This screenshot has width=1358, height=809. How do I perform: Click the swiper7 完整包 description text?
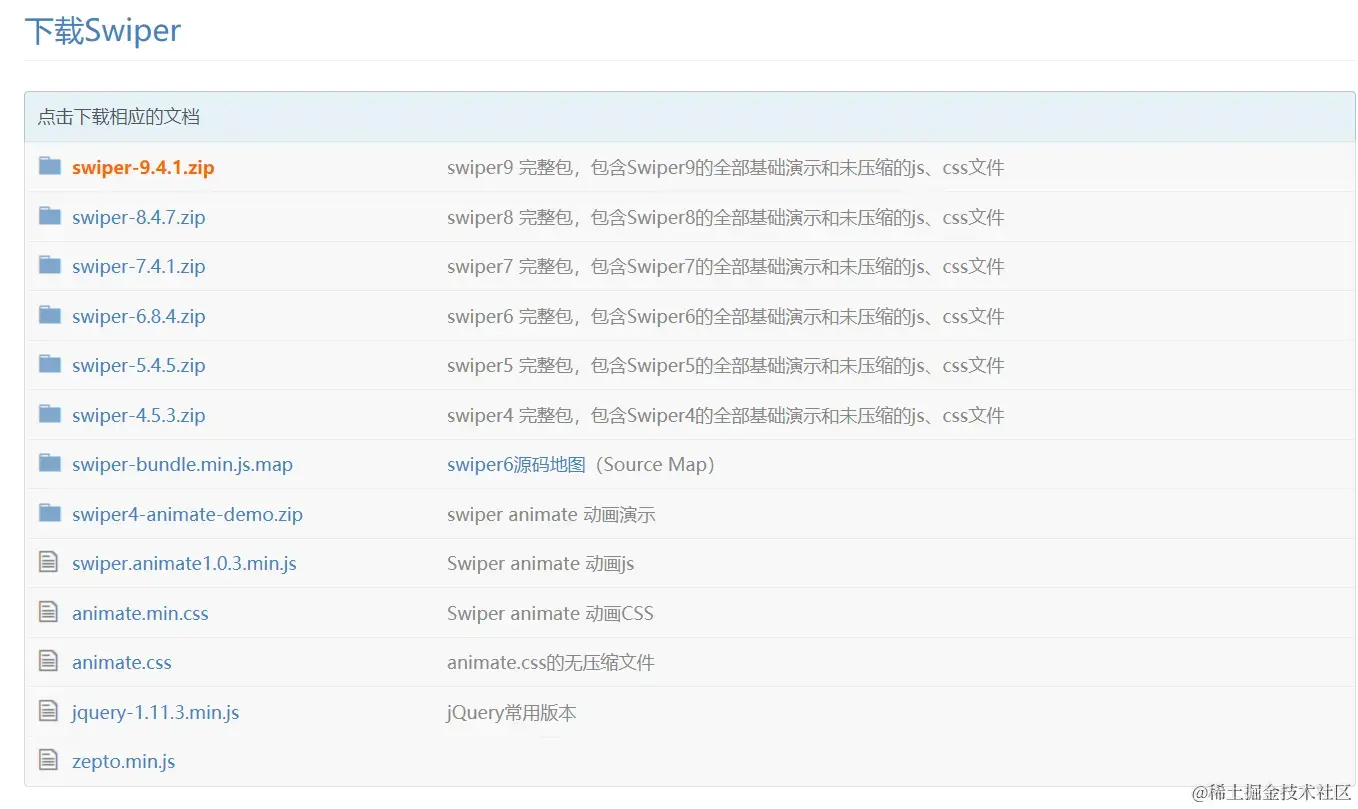click(x=725, y=267)
